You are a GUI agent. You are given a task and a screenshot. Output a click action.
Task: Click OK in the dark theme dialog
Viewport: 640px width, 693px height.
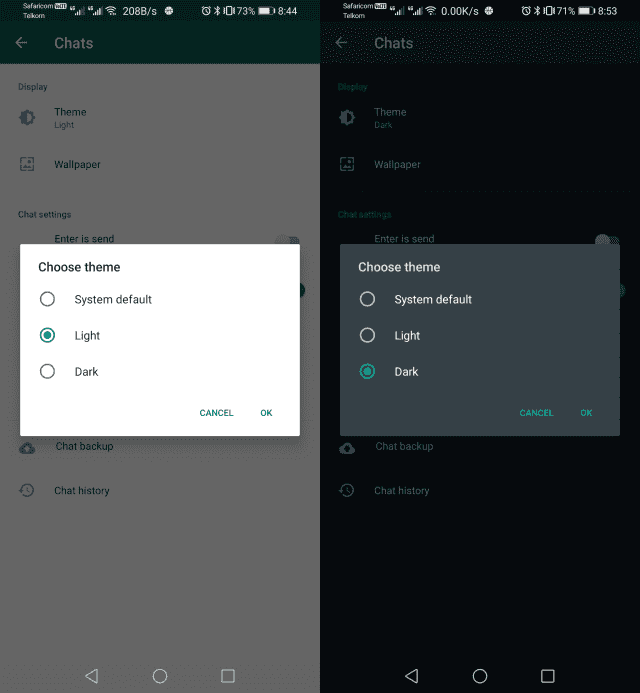[586, 413]
